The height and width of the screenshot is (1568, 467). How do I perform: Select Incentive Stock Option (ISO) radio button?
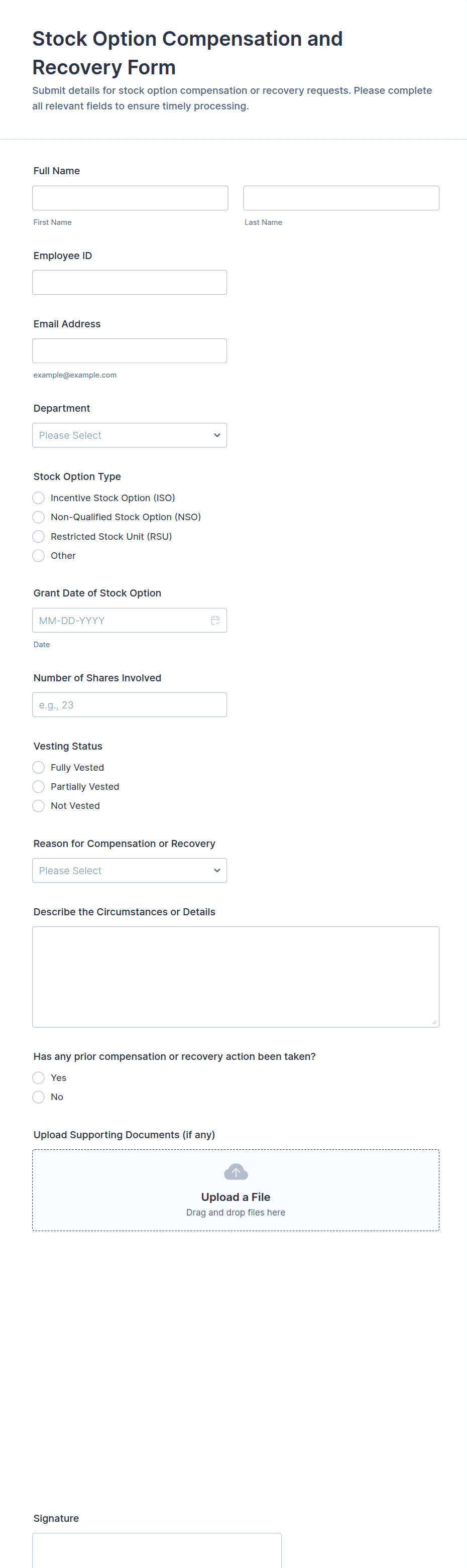[38, 498]
